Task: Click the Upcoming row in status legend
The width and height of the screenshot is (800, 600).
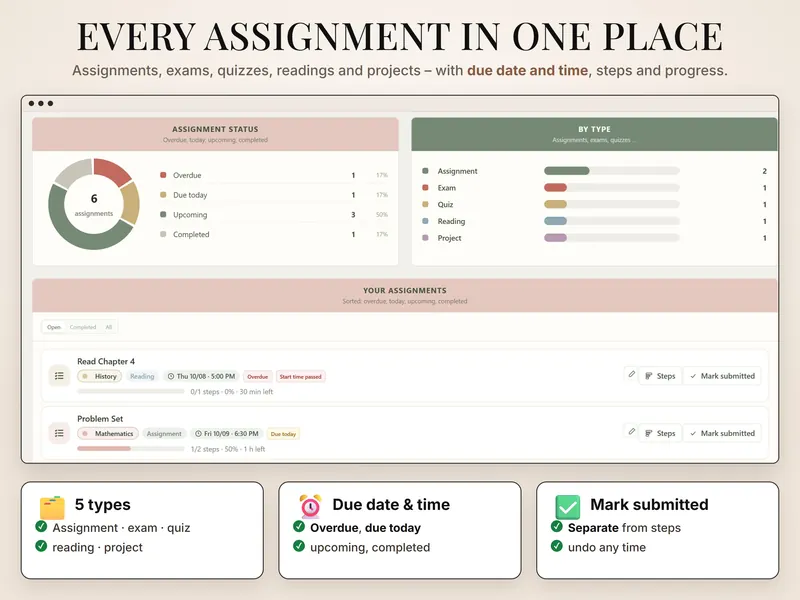Action: point(274,215)
